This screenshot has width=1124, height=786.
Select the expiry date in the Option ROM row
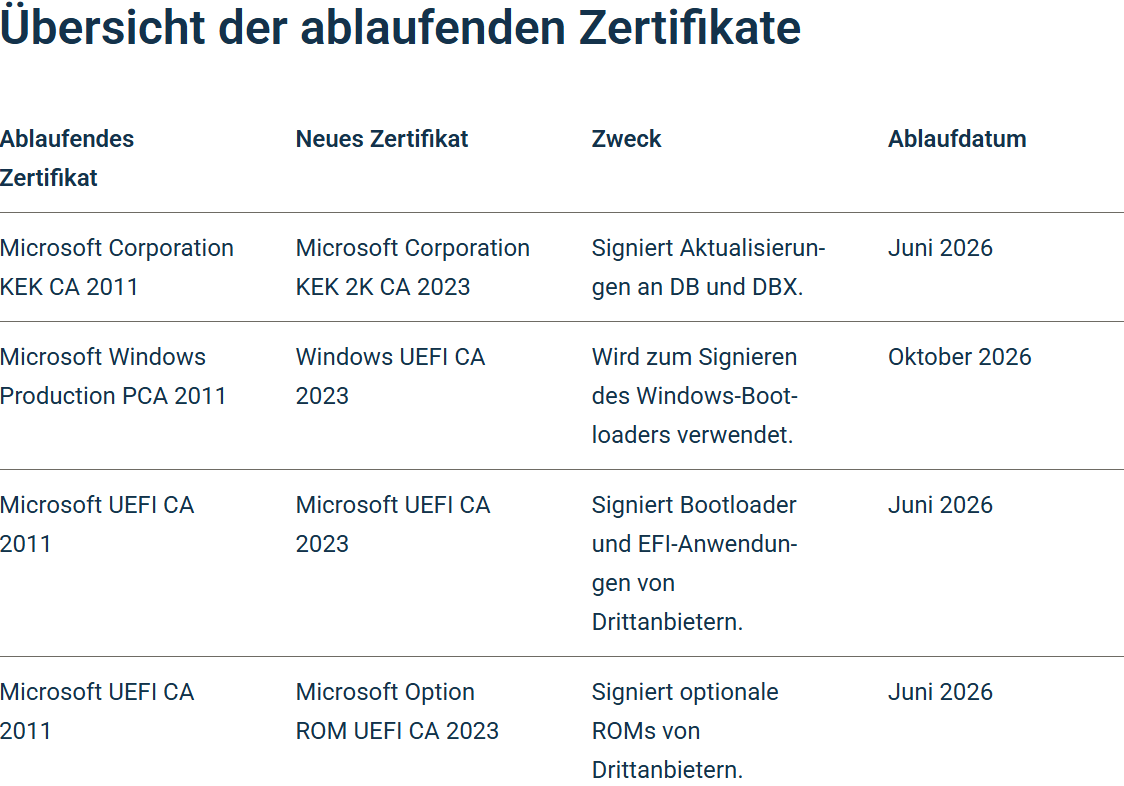(940, 692)
